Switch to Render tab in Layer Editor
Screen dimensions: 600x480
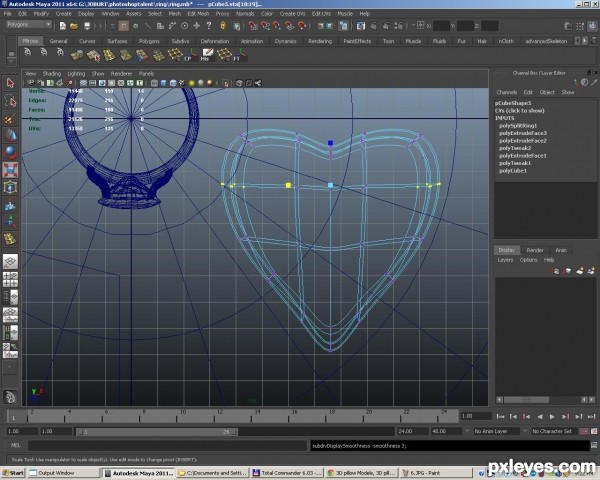(x=535, y=250)
